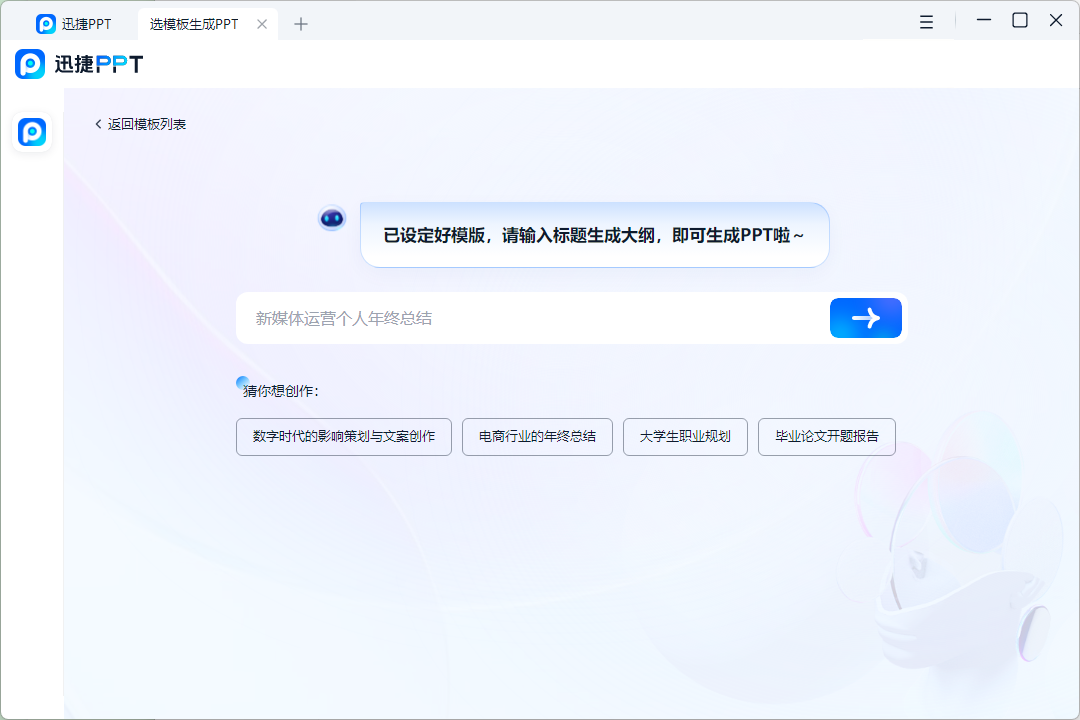Maximize the 迅捷PPT window
Image resolution: width=1080 pixels, height=720 pixels.
click(x=1020, y=20)
